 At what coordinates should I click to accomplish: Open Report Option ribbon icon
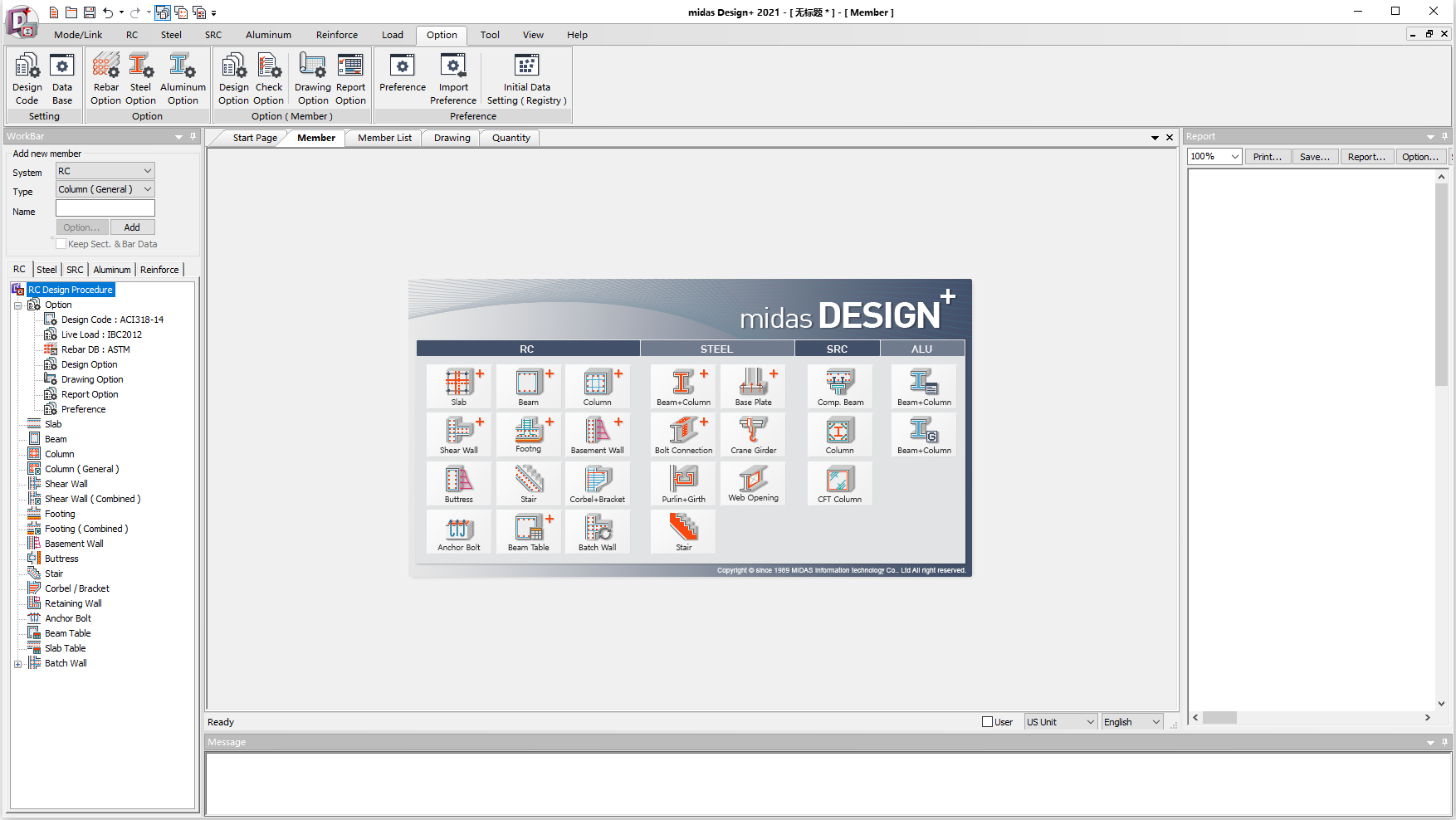point(350,79)
